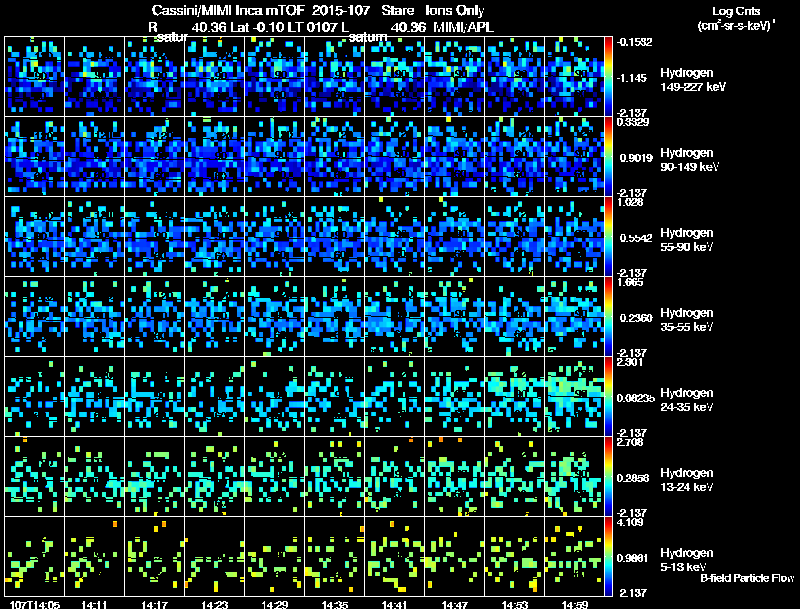Select the 14:11 time axis label
The width and height of the screenshot is (800, 609).
[x=94, y=605]
